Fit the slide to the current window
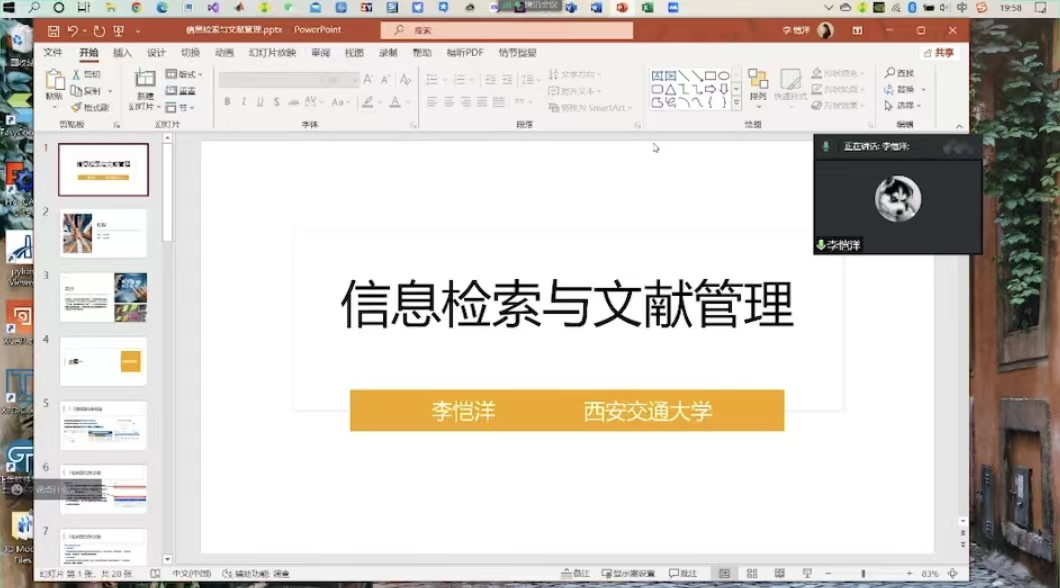1060x588 pixels. [x=953, y=574]
